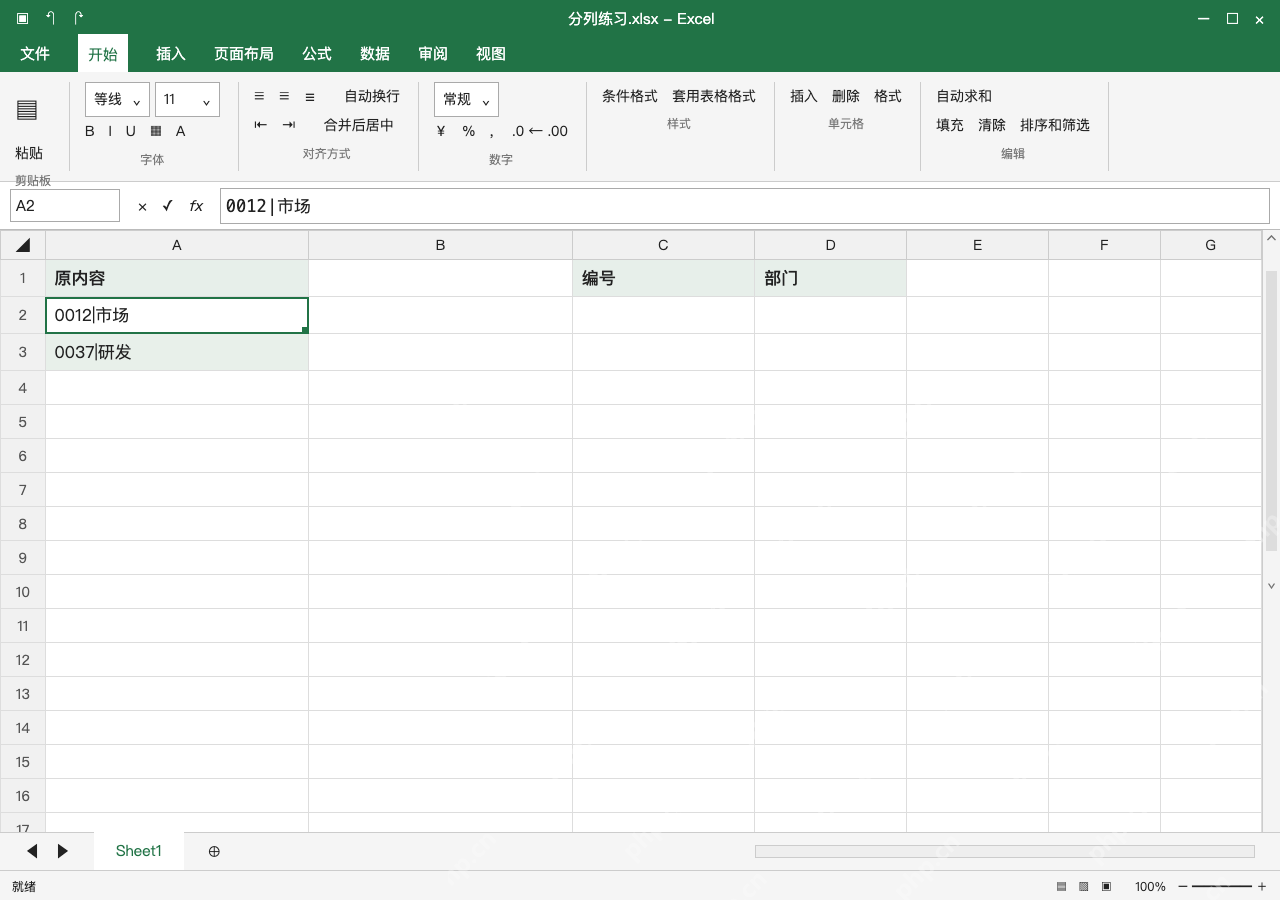Apply font color with the A icon

pyautogui.click(x=181, y=131)
